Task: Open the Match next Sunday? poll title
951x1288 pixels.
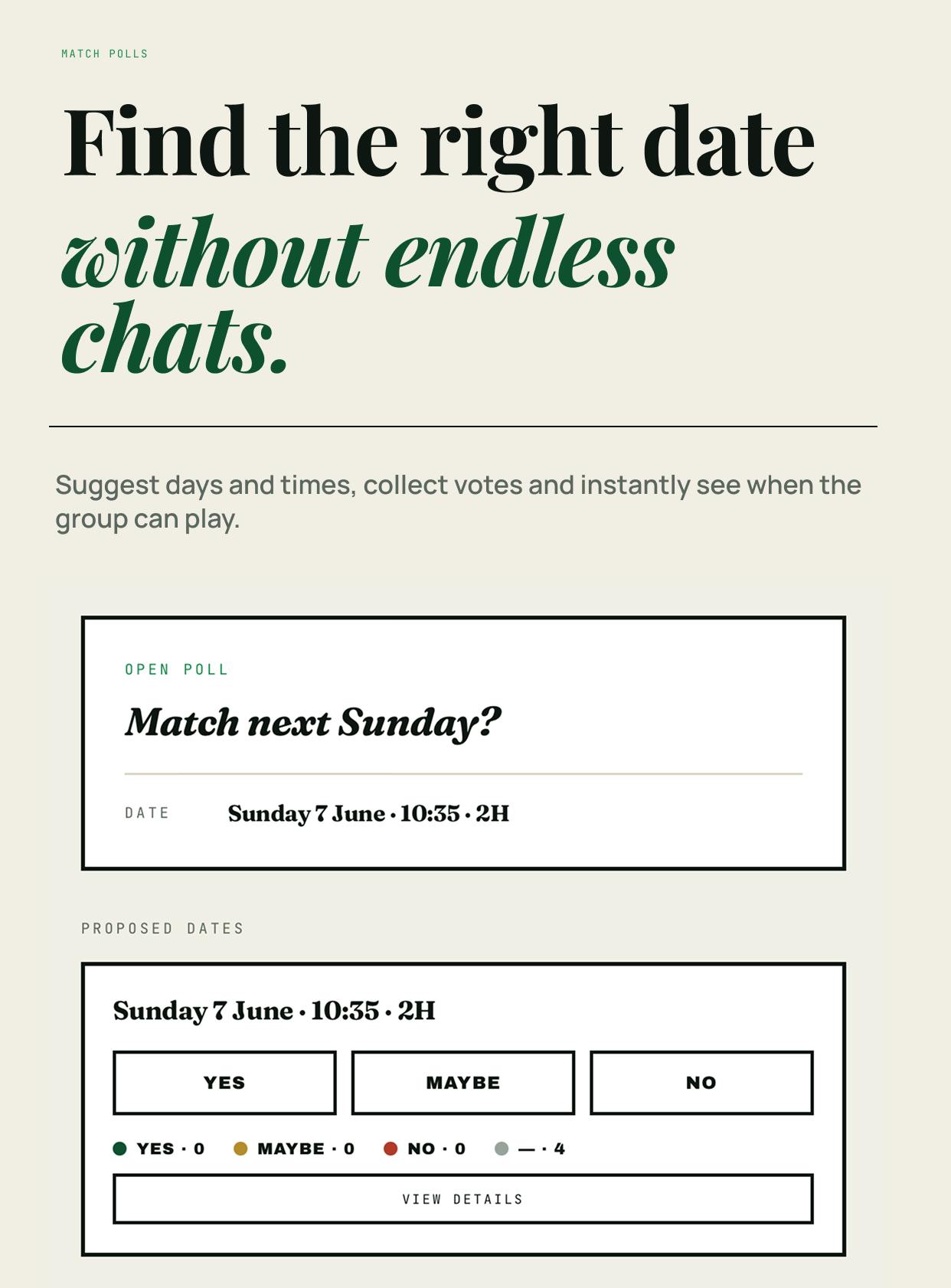Action: pos(312,722)
